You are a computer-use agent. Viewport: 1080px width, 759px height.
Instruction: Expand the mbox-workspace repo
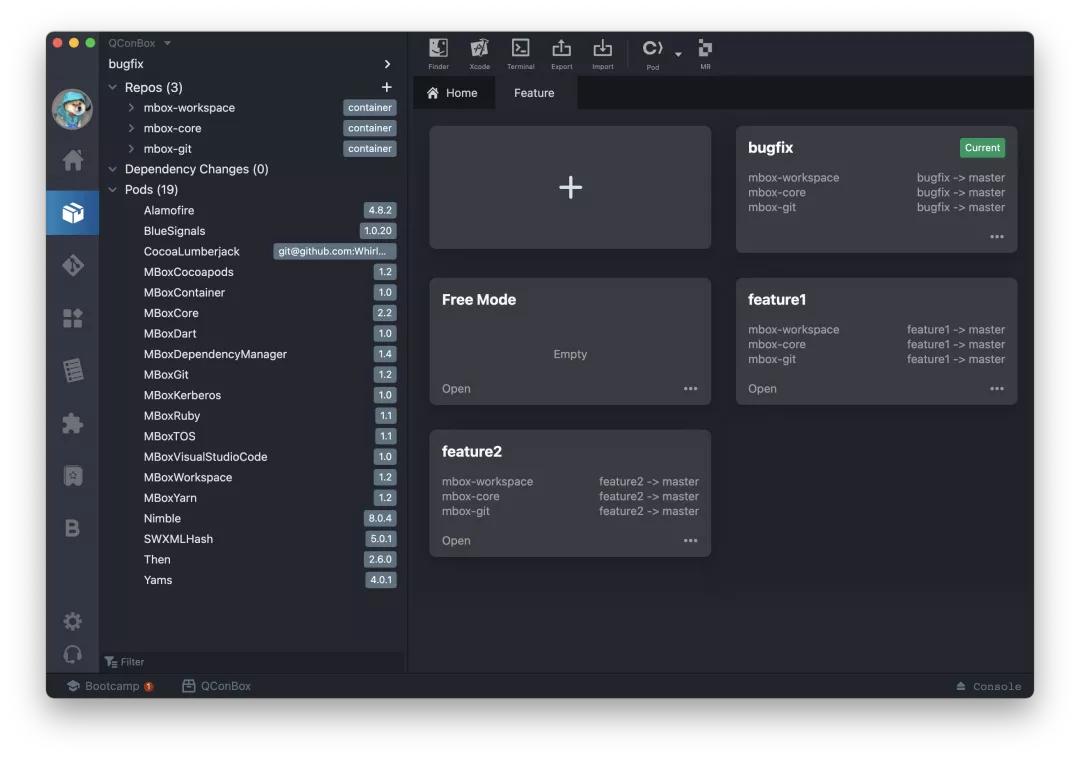tap(131, 108)
